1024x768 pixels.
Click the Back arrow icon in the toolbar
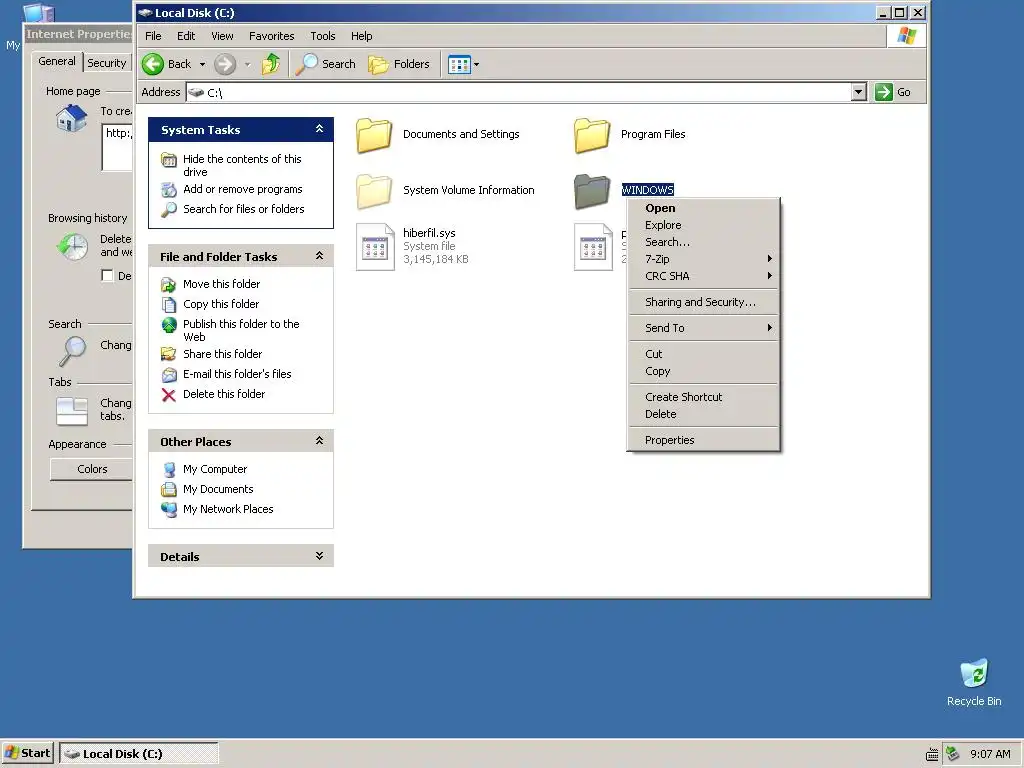point(153,64)
